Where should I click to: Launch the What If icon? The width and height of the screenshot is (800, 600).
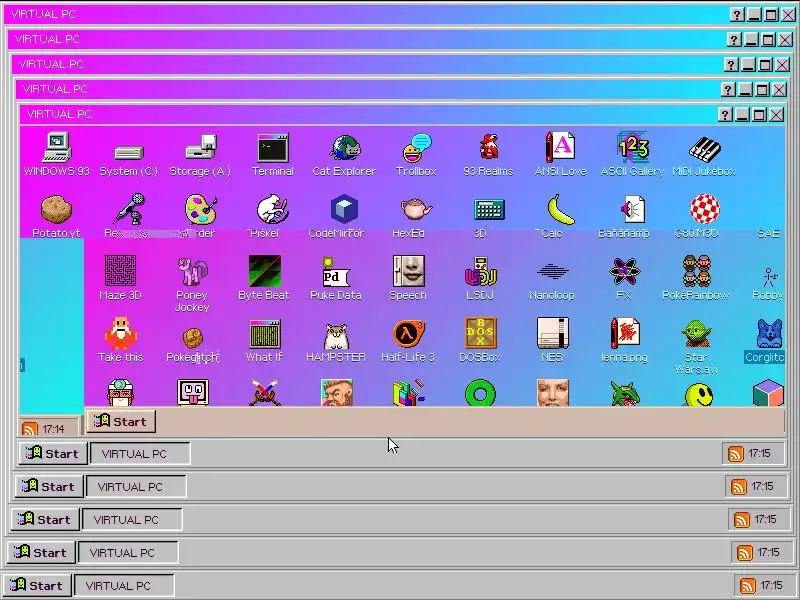click(x=264, y=334)
